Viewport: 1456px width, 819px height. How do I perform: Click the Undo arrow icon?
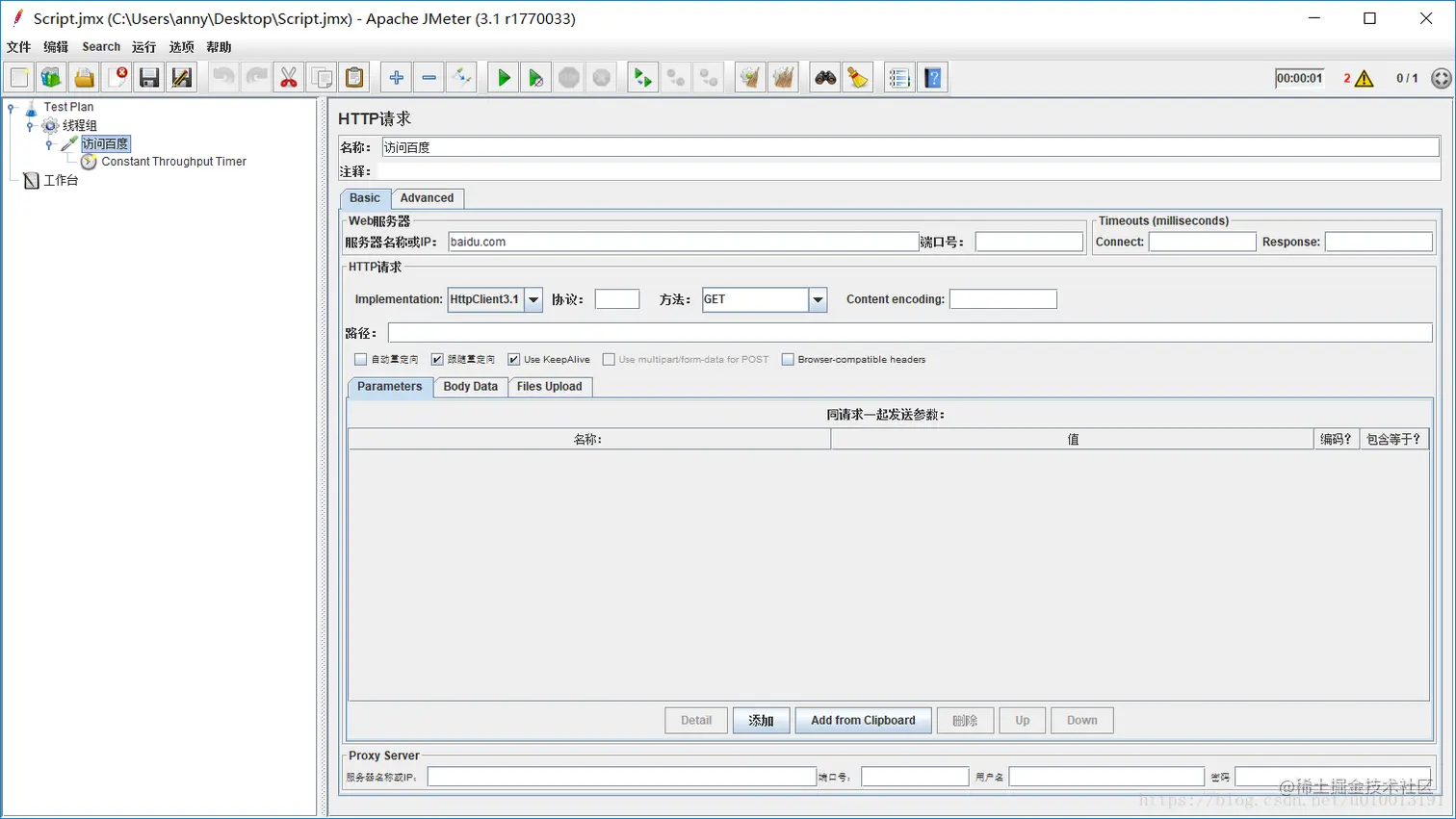point(224,78)
